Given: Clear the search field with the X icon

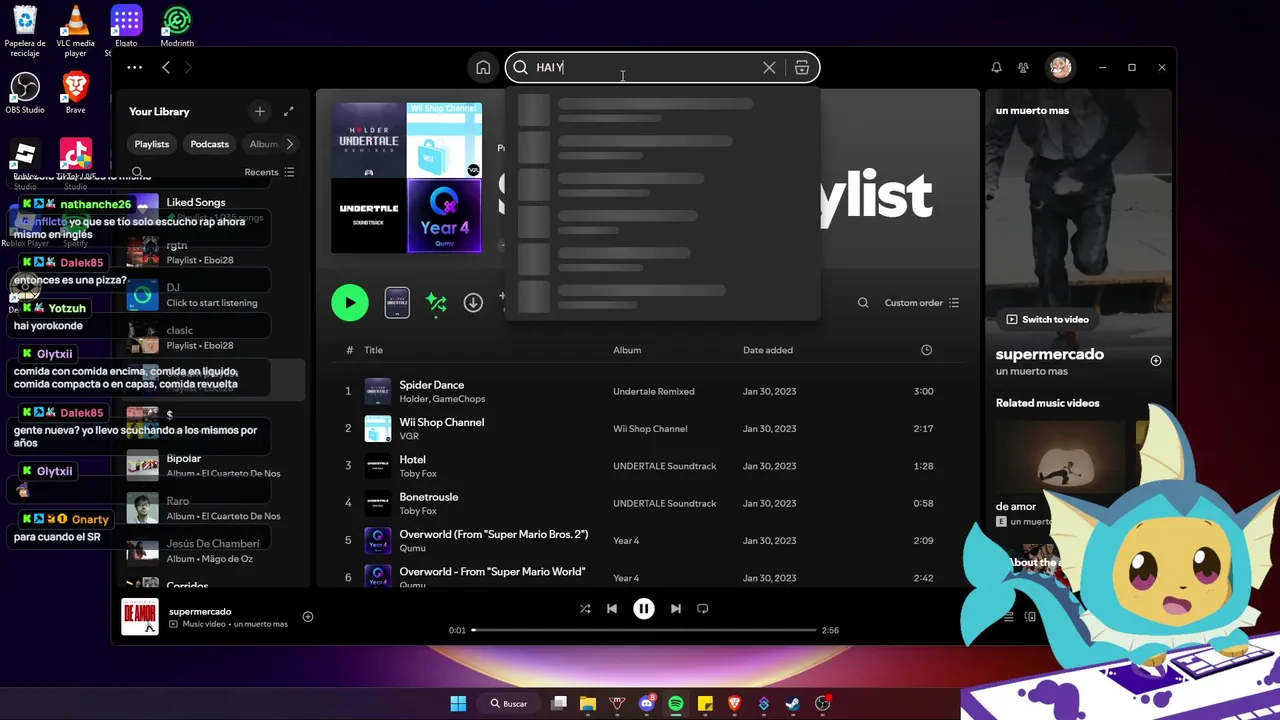Looking at the screenshot, I should 769,67.
